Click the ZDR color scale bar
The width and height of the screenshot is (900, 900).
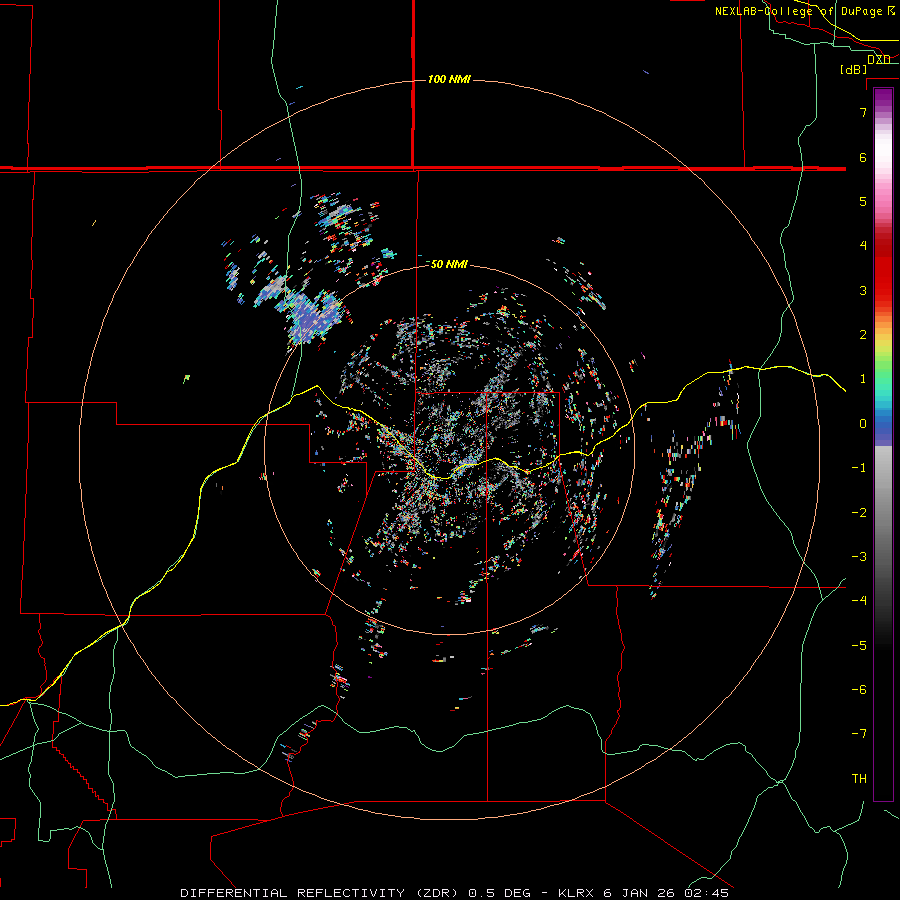[883, 444]
